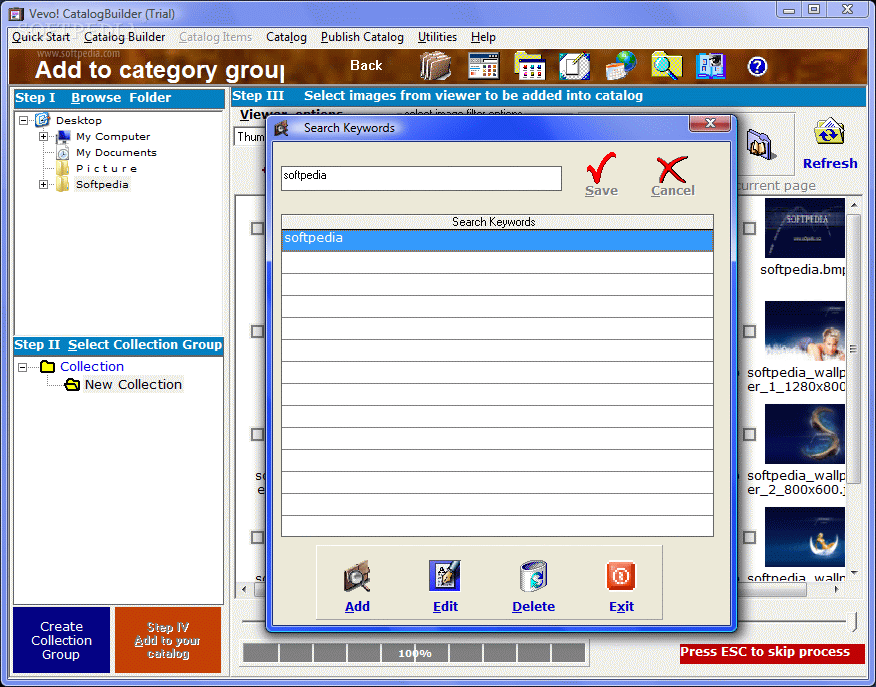Click the Add keyword magnifier icon
This screenshot has width=876, height=687.
[357, 576]
